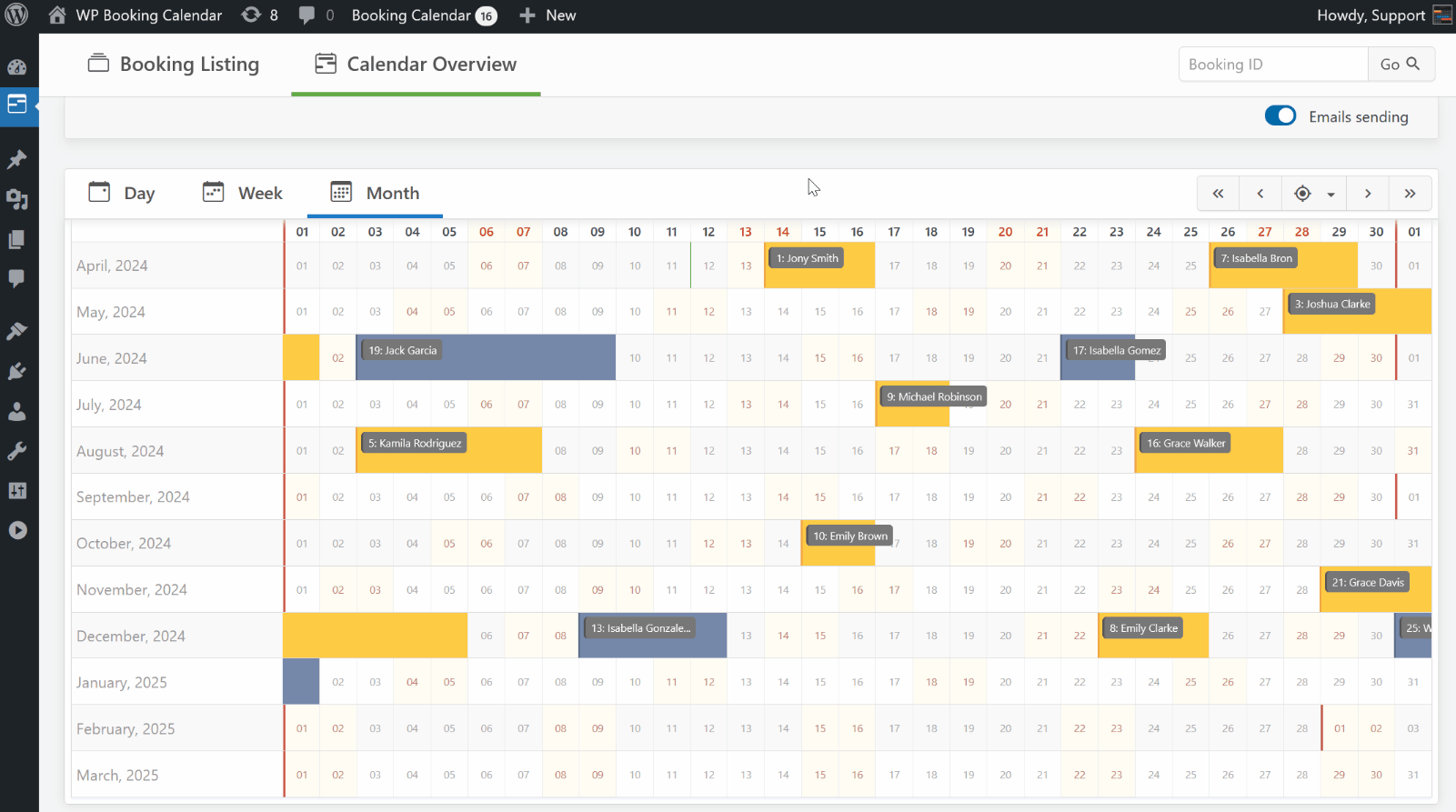Open Comments icon in sidebar
The image size is (1456, 812).
coord(17,278)
